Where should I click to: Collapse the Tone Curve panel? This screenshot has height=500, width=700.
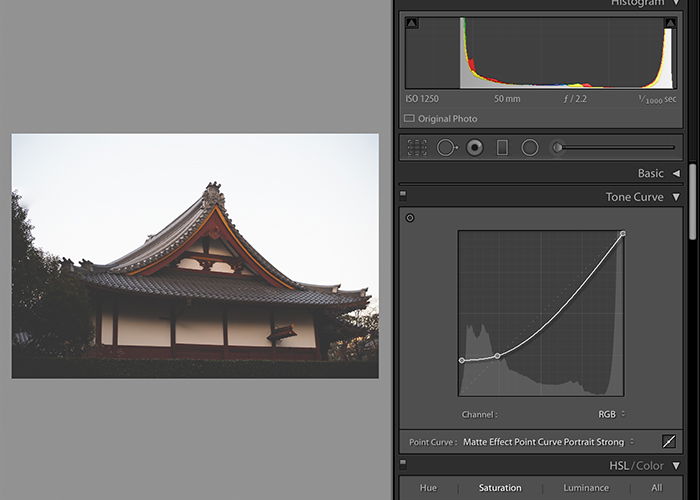(676, 197)
